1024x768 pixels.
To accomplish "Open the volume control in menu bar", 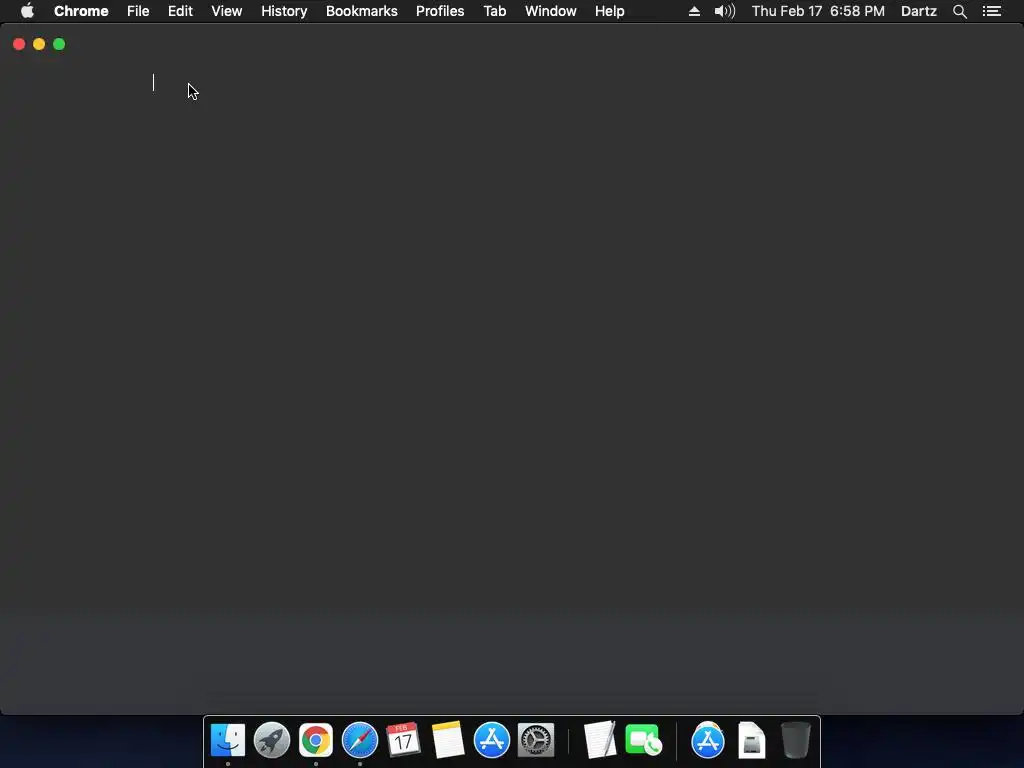I will pos(724,11).
